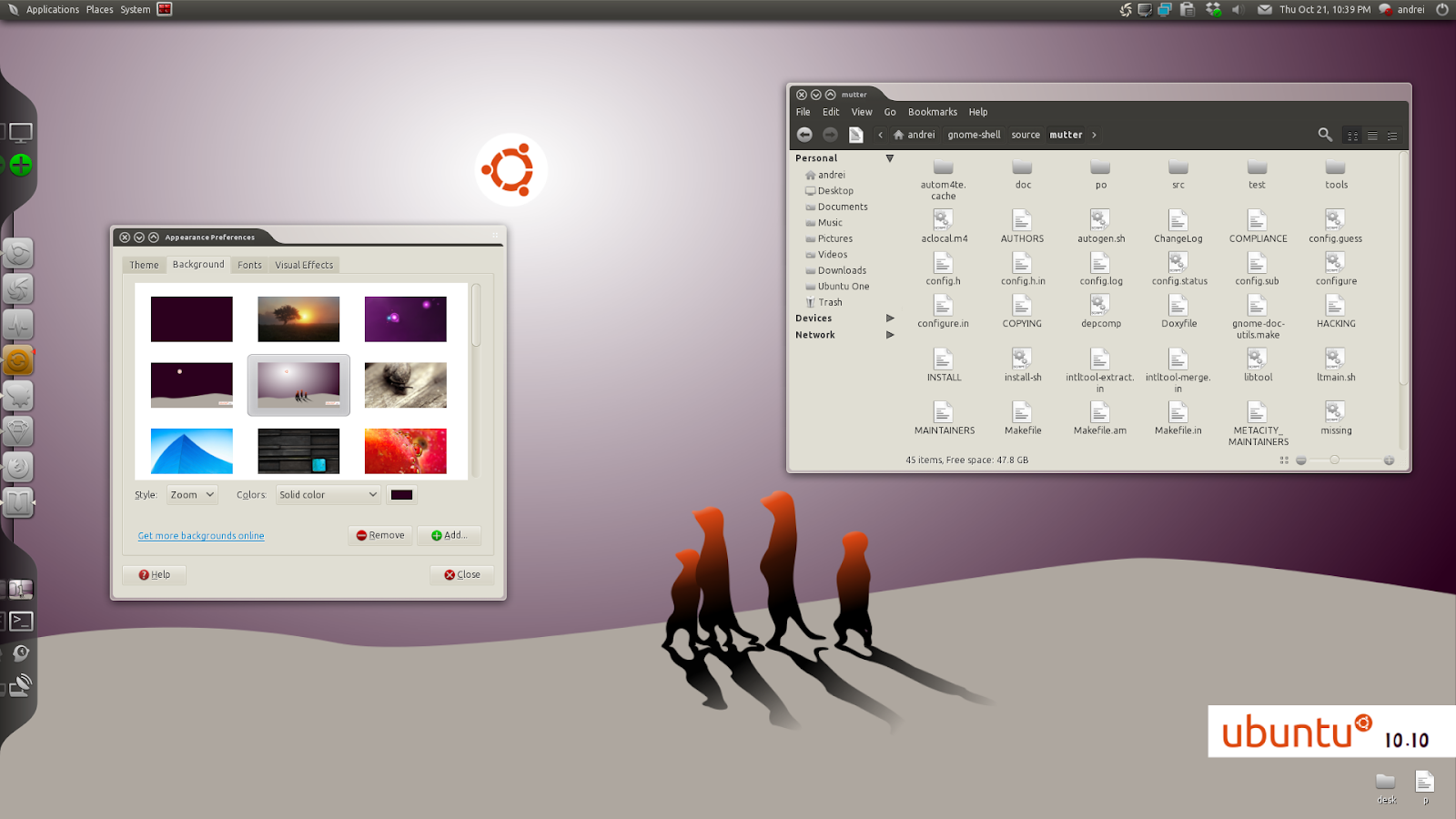Open the Go menu in mutter window
This screenshot has height=819, width=1456.
[x=890, y=112]
